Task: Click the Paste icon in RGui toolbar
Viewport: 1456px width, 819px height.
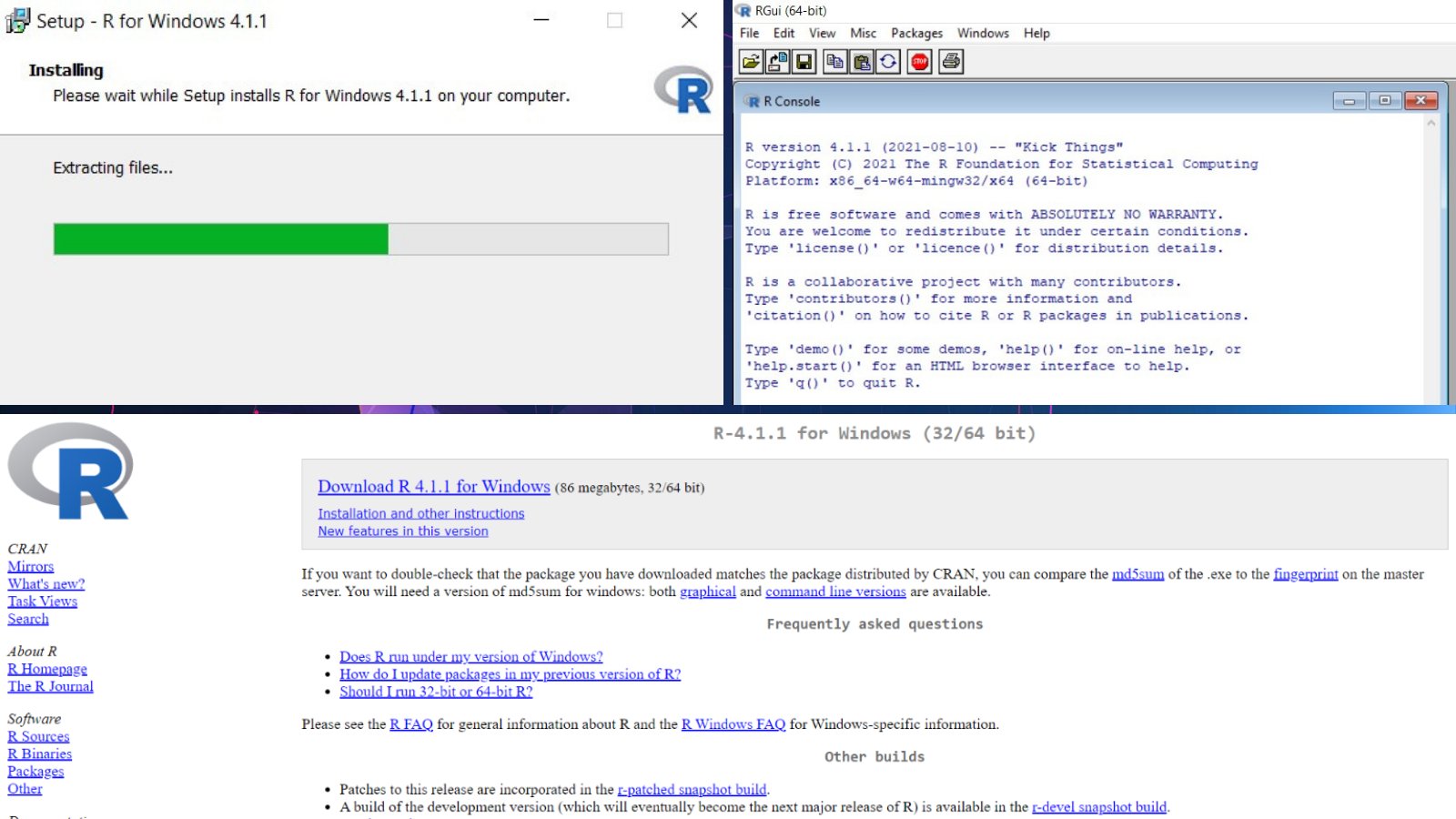Action: (x=861, y=62)
